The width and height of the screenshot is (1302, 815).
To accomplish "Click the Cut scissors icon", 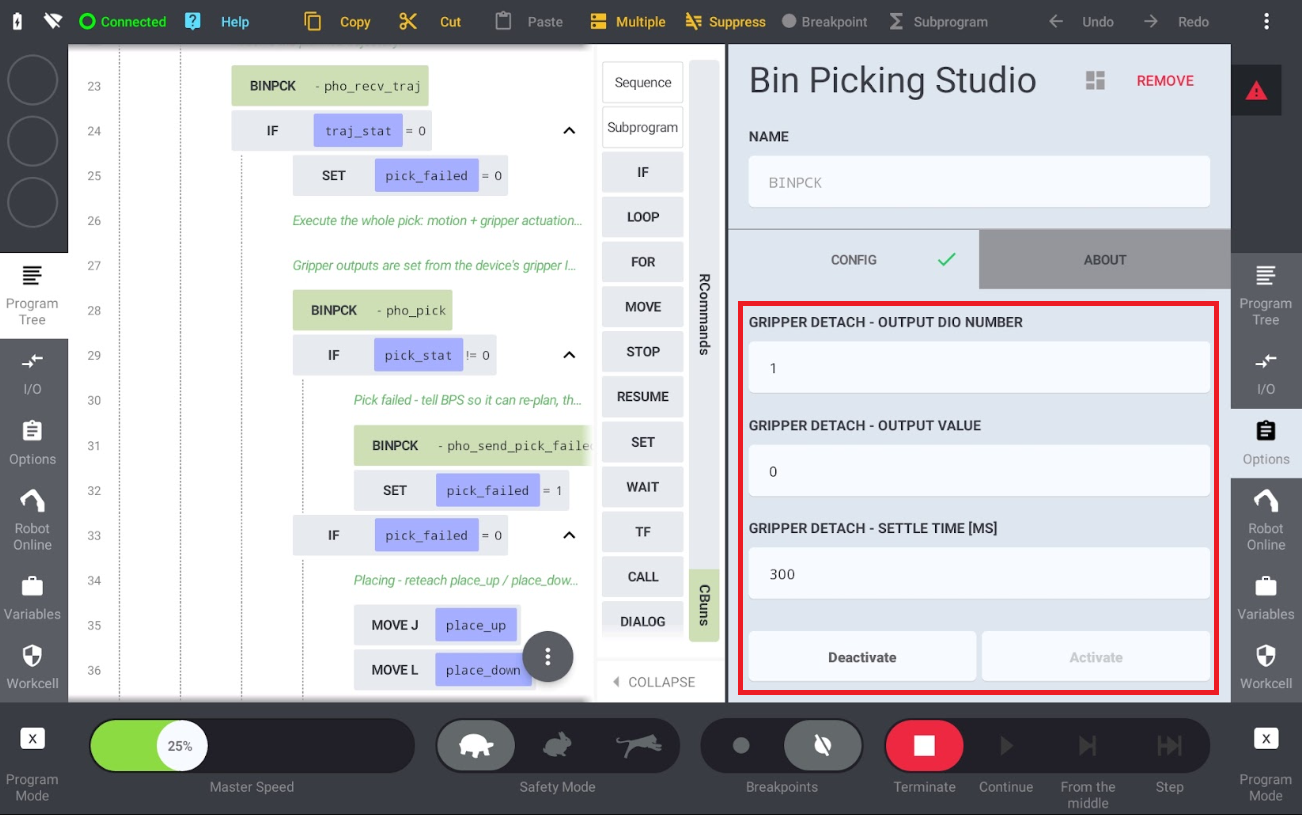I will [x=407, y=21].
